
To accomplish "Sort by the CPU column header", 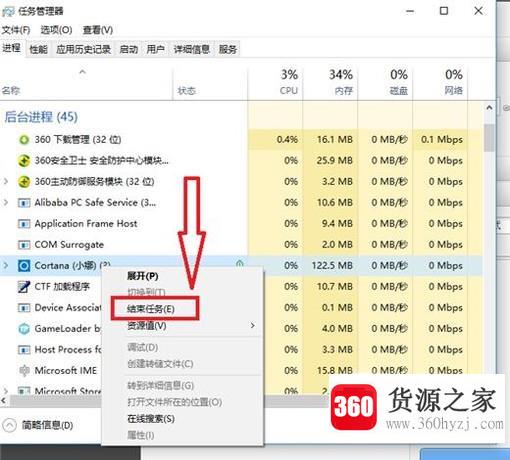I will pos(275,83).
